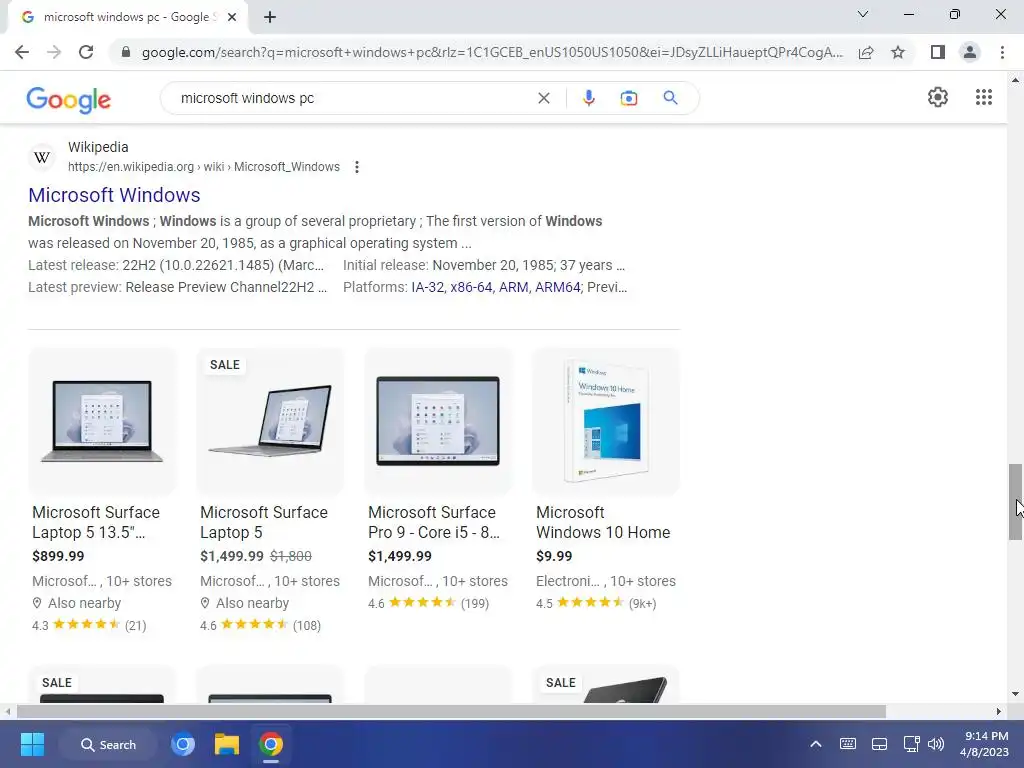Follow the ARM64 platform link
1024x768 pixels.
pos(558,287)
